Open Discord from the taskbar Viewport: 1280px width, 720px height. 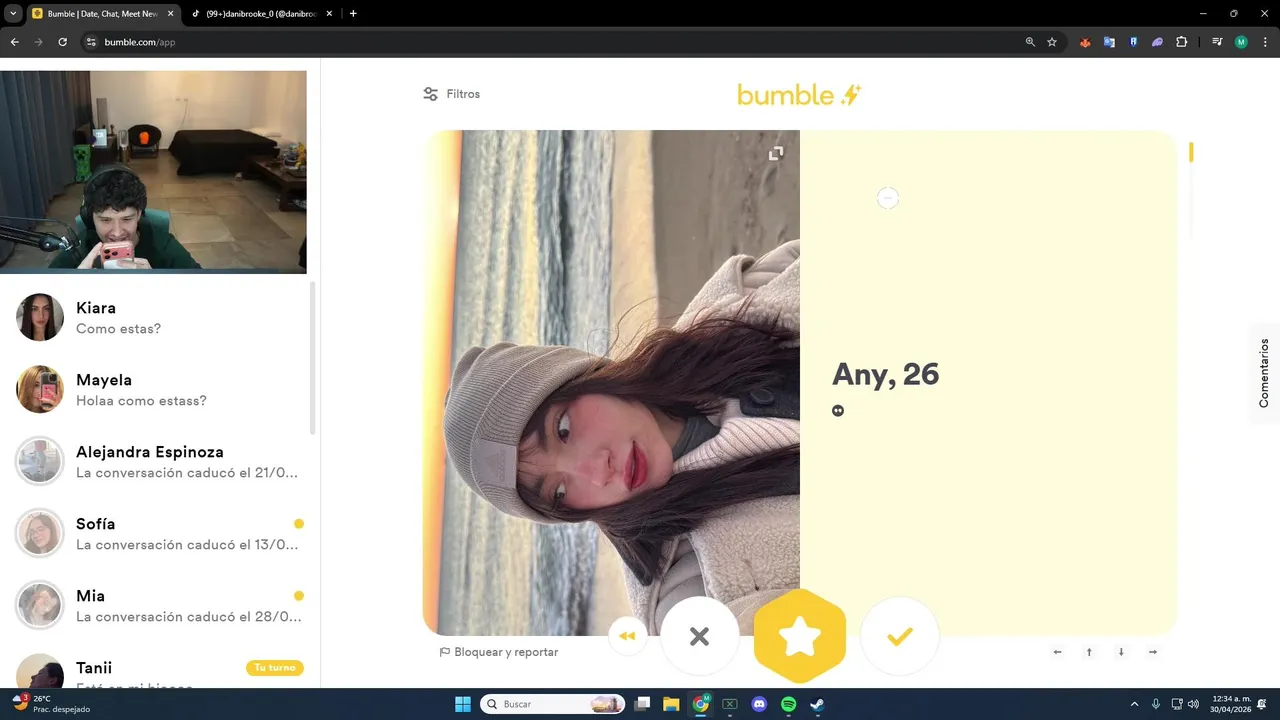click(x=759, y=704)
